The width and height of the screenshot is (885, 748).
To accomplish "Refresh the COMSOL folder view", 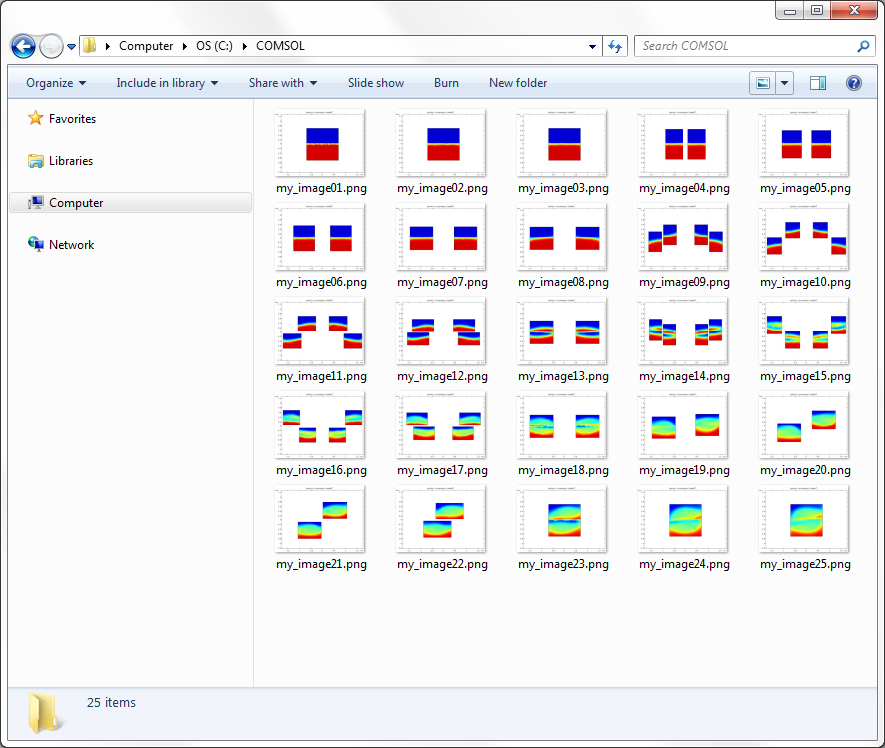I will (615, 46).
